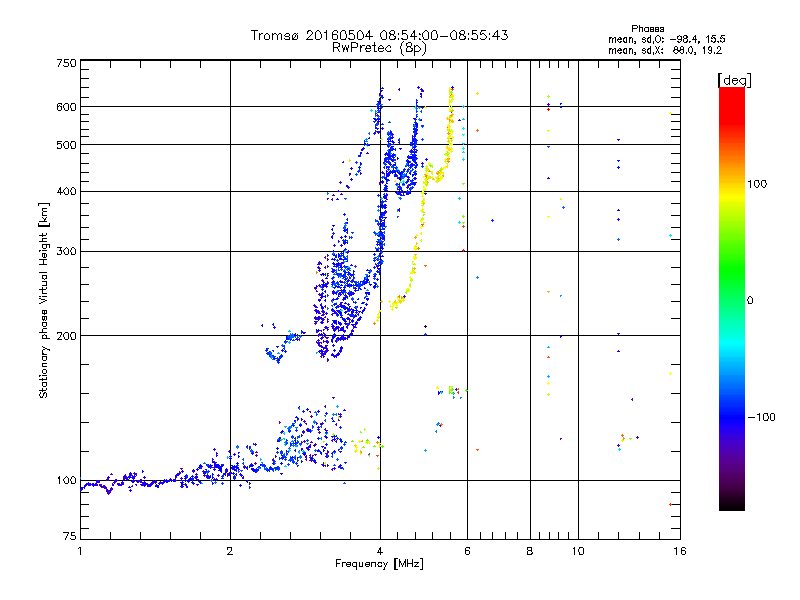
Task: Click the '400' y-axis tick label
Action: 67,192
